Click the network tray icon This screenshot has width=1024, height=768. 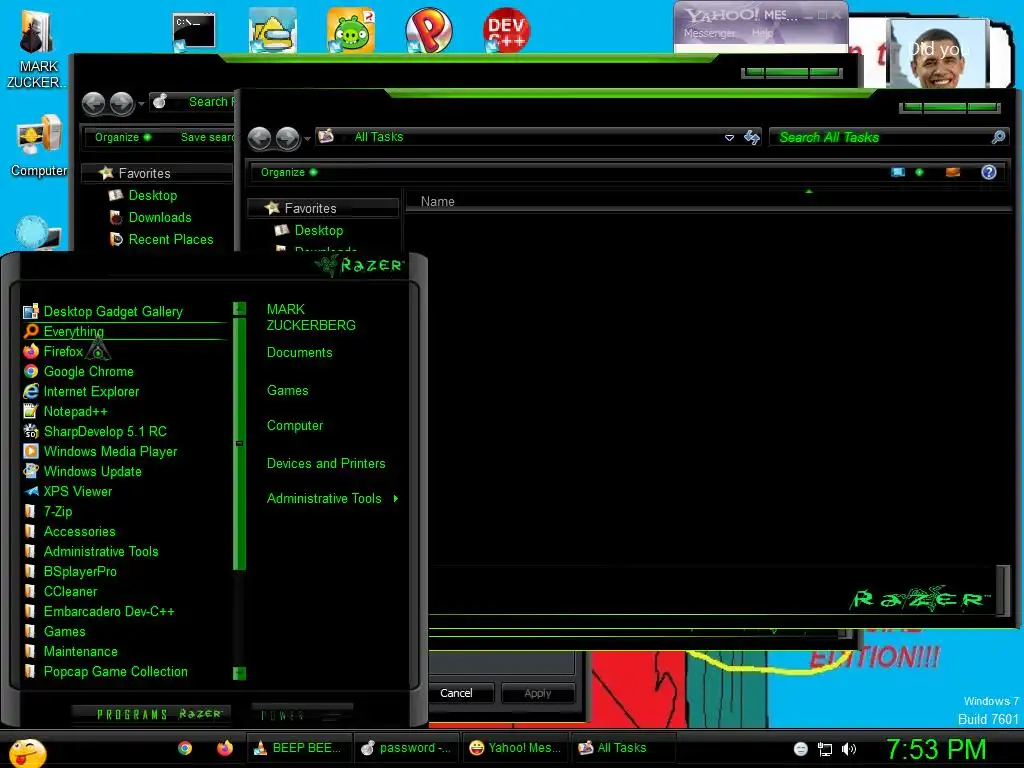pos(825,749)
